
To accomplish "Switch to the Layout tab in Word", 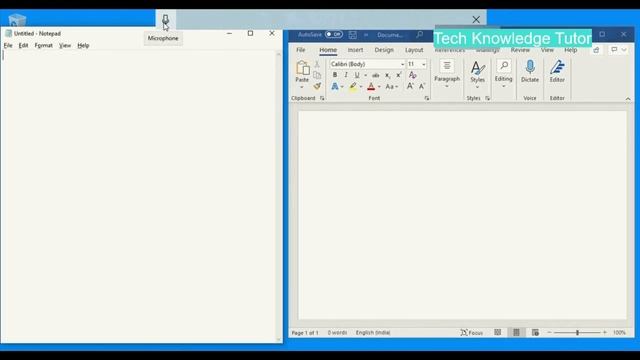I will [x=414, y=50].
